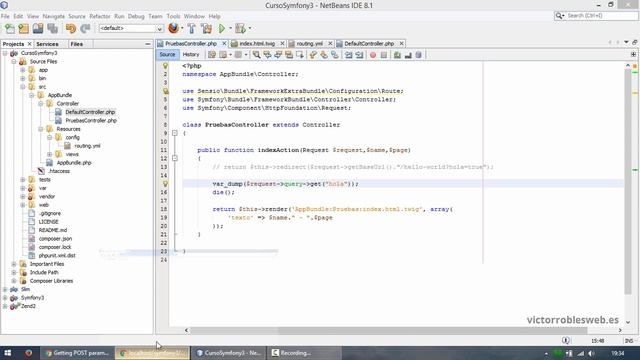
Task: Click the New Project toolbar icon
Action: (x=24, y=28)
